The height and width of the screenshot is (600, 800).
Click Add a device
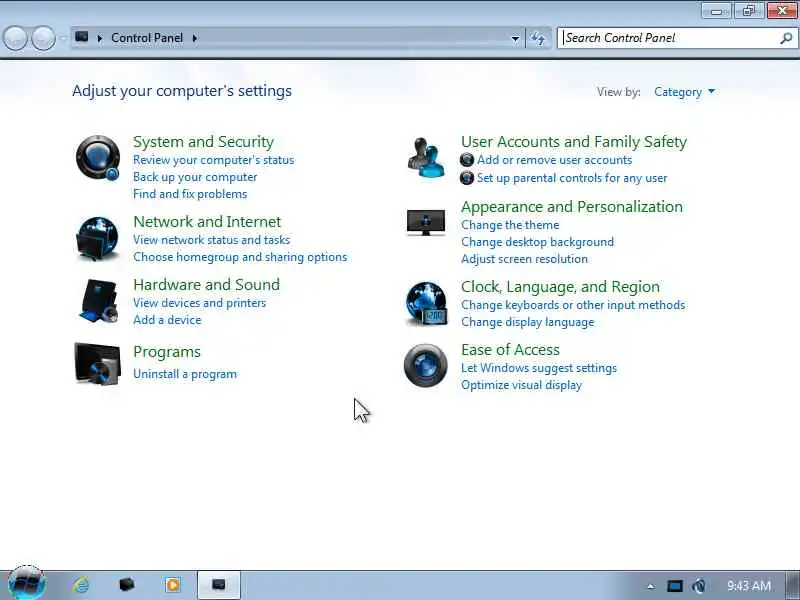coord(167,320)
